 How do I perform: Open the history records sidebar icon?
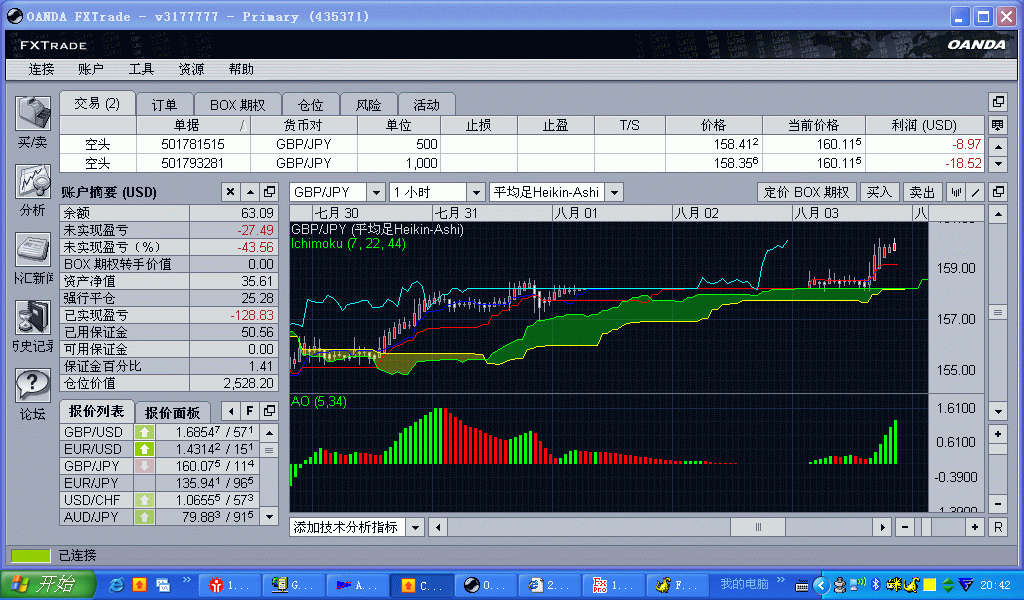33,317
